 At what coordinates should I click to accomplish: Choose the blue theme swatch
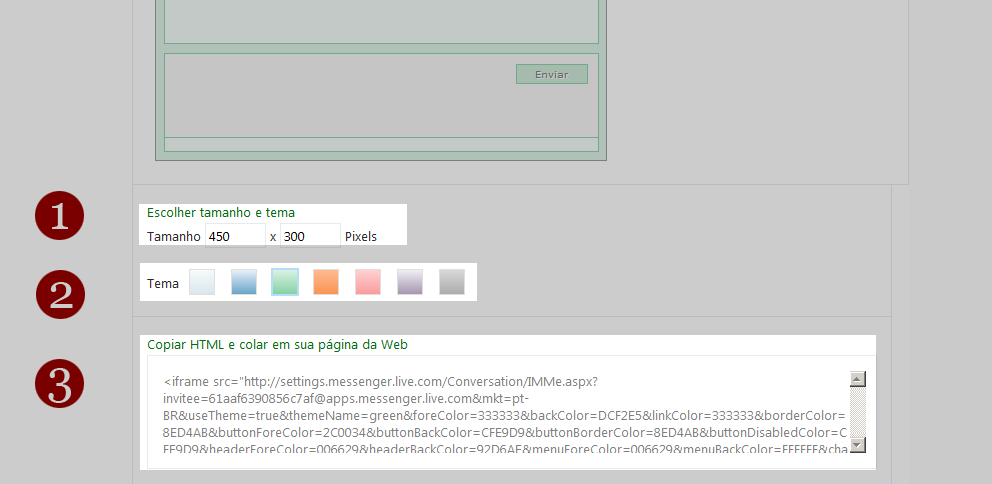244,282
